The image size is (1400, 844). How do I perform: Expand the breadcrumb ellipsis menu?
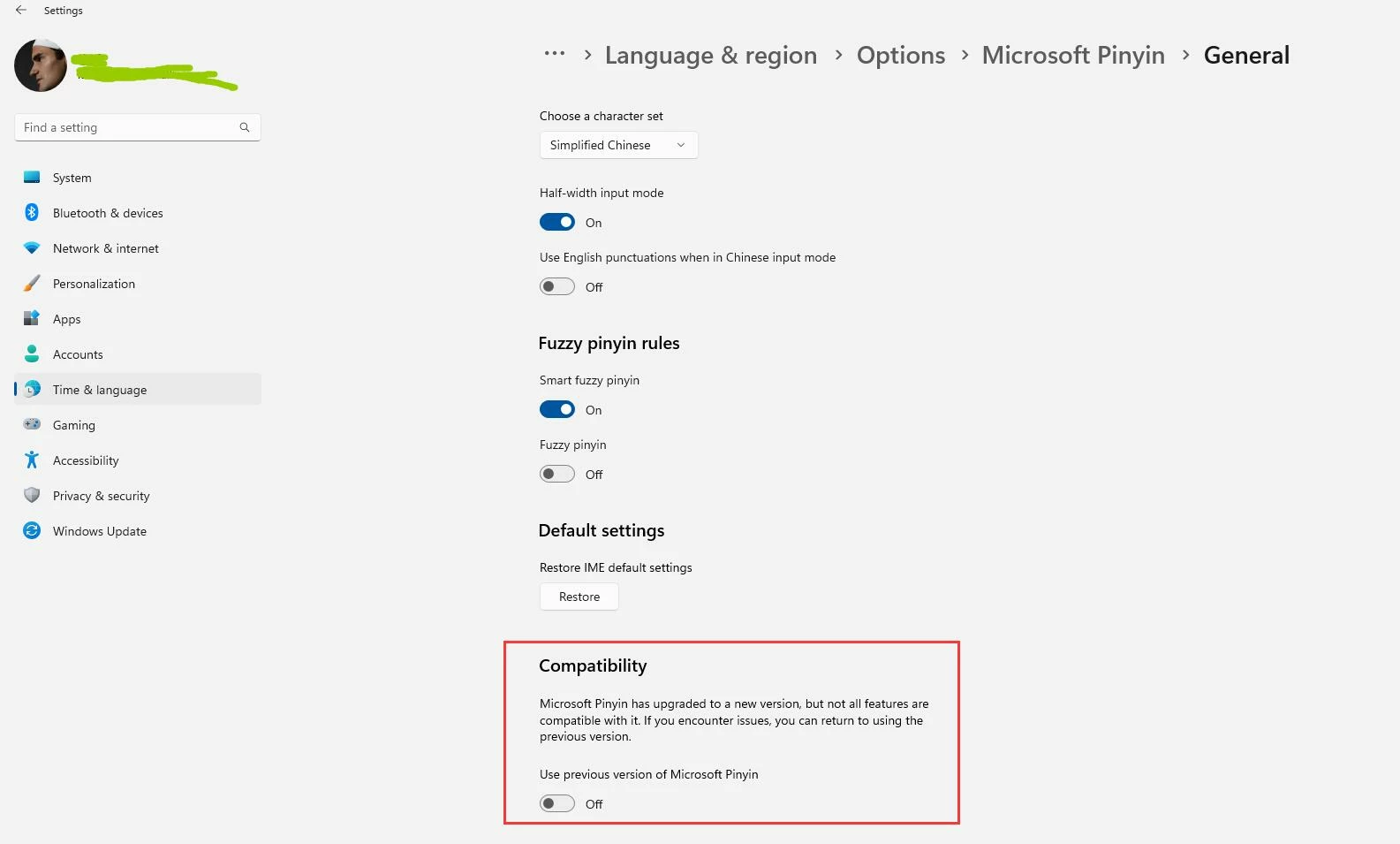pos(555,54)
